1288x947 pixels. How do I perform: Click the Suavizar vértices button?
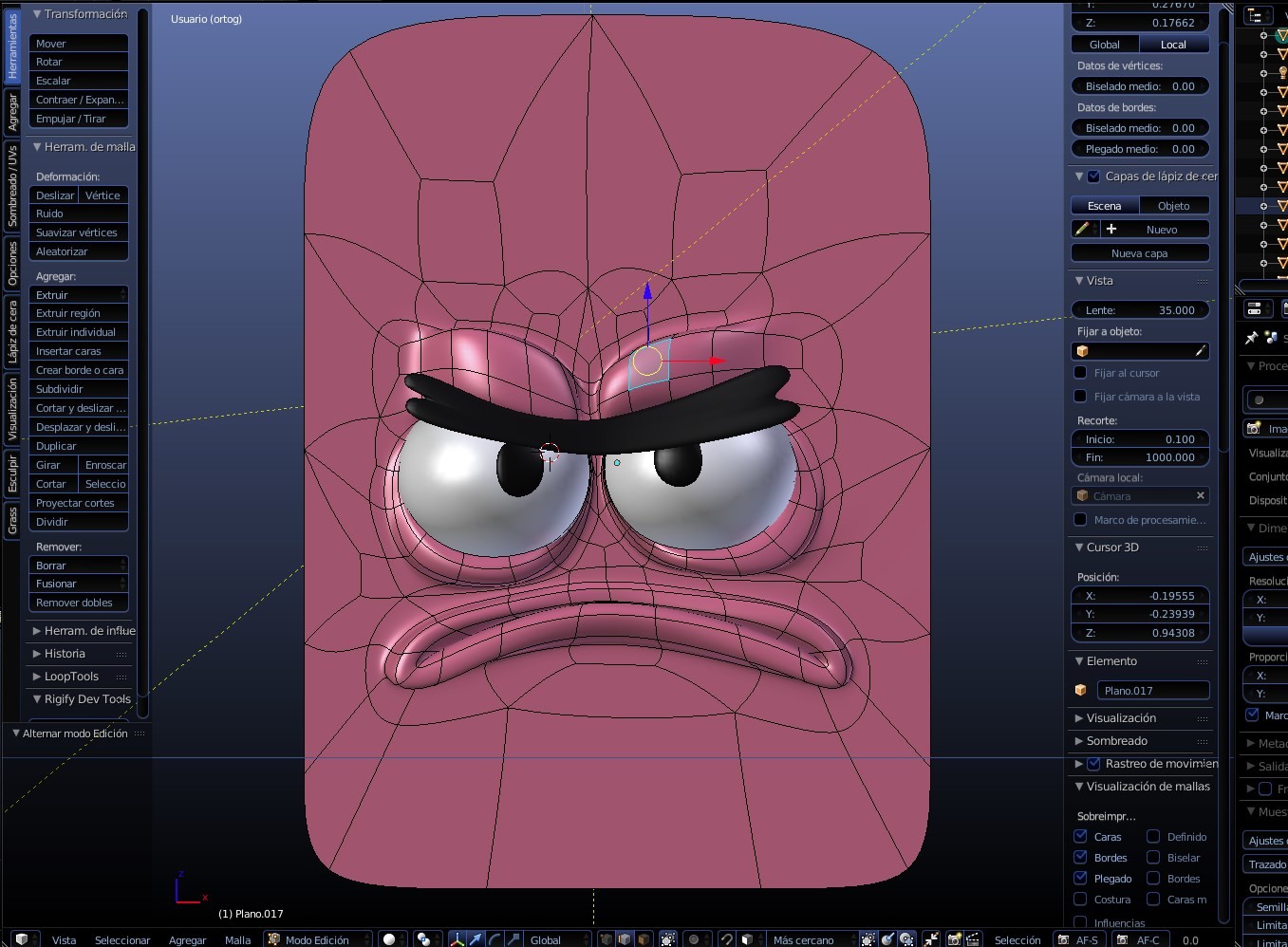(79, 232)
